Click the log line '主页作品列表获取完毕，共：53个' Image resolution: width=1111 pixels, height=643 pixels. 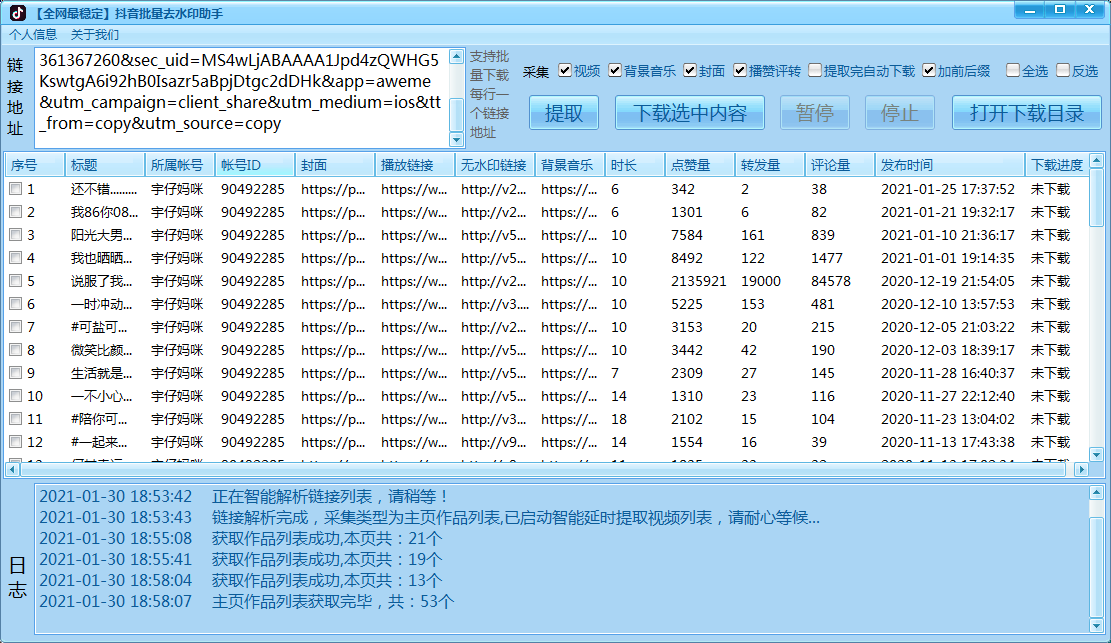[333, 601]
